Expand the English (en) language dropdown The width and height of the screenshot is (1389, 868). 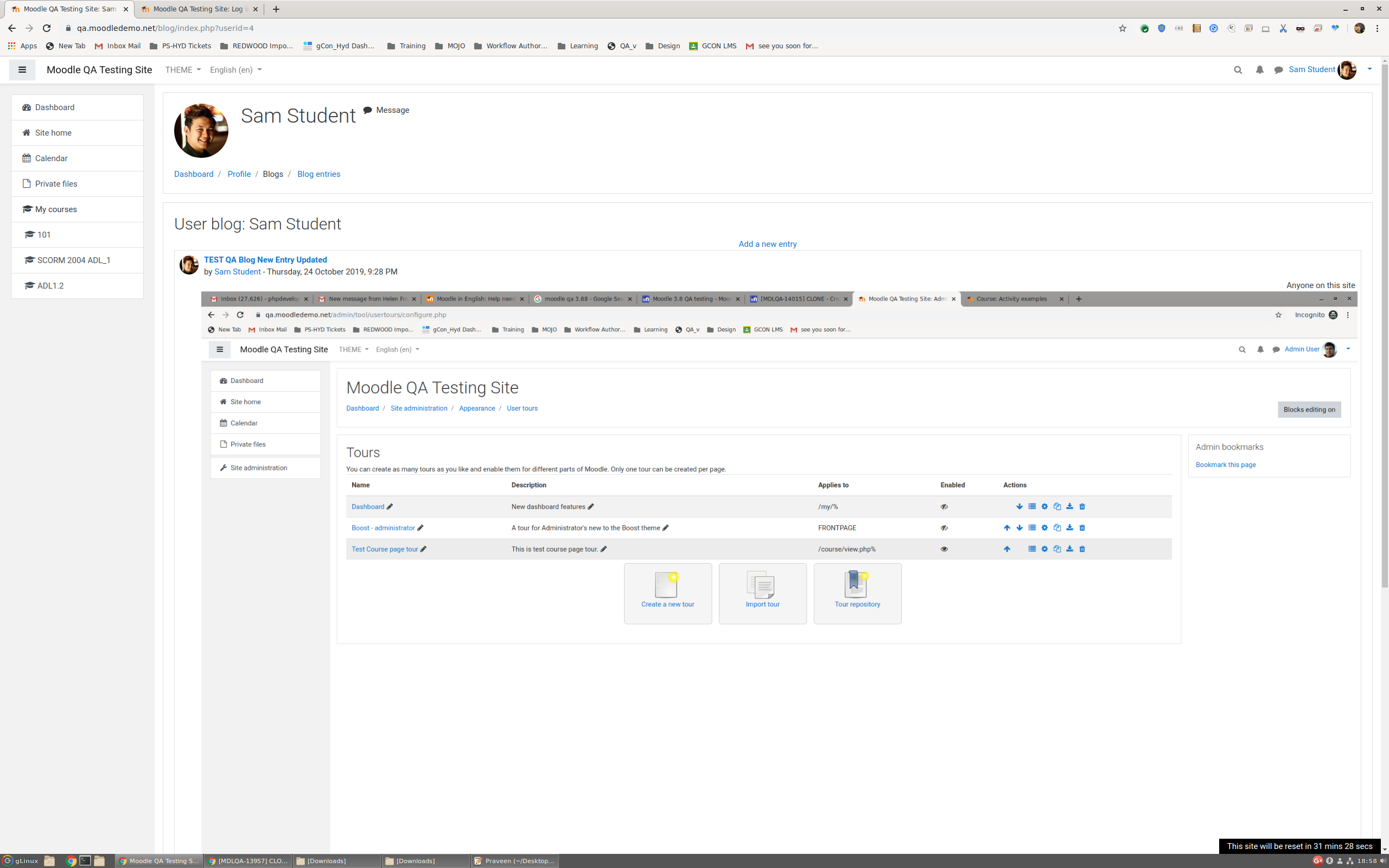[235, 70]
